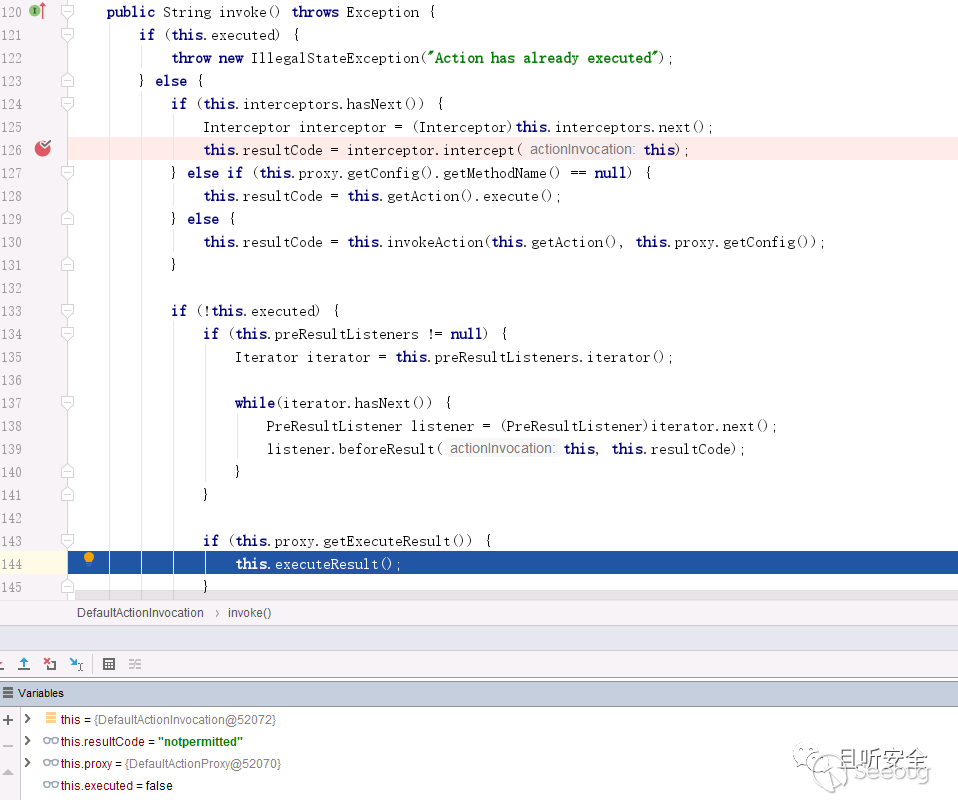Click the Trace Current Stream Chain icon
Screen dimensions: 958x800
coord(135,664)
